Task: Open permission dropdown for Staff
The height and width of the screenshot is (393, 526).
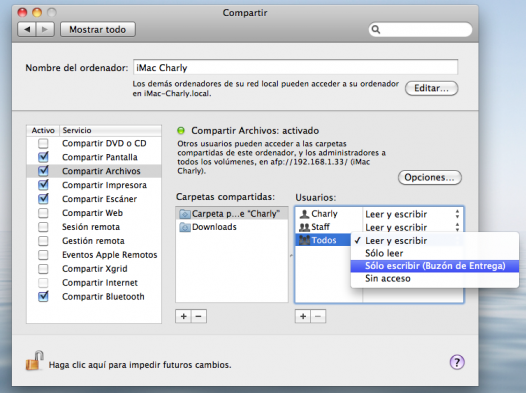Action: tap(413, 227)
